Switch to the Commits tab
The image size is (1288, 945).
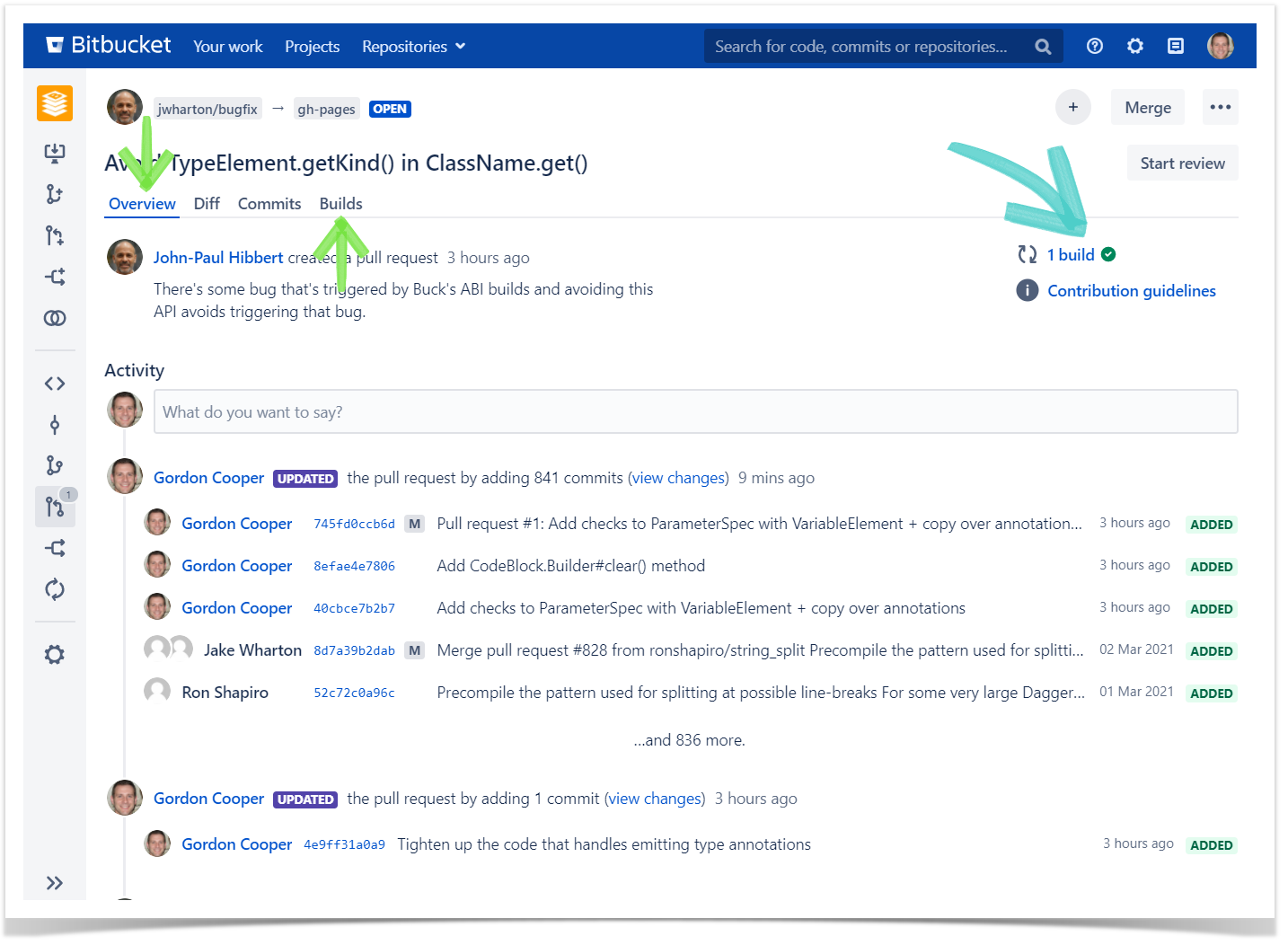(269, 204)
